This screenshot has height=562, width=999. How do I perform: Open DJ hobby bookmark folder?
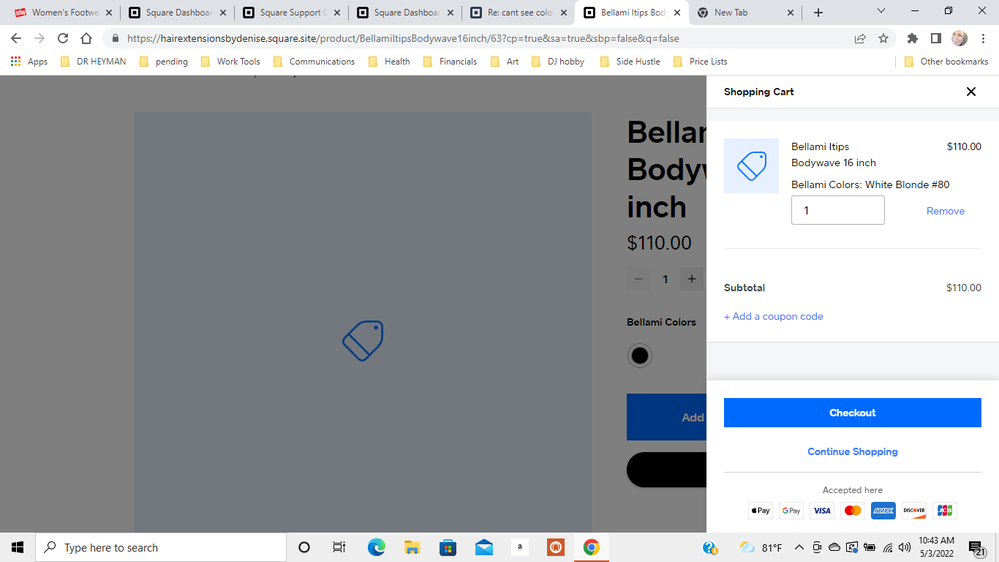(557, 62)
